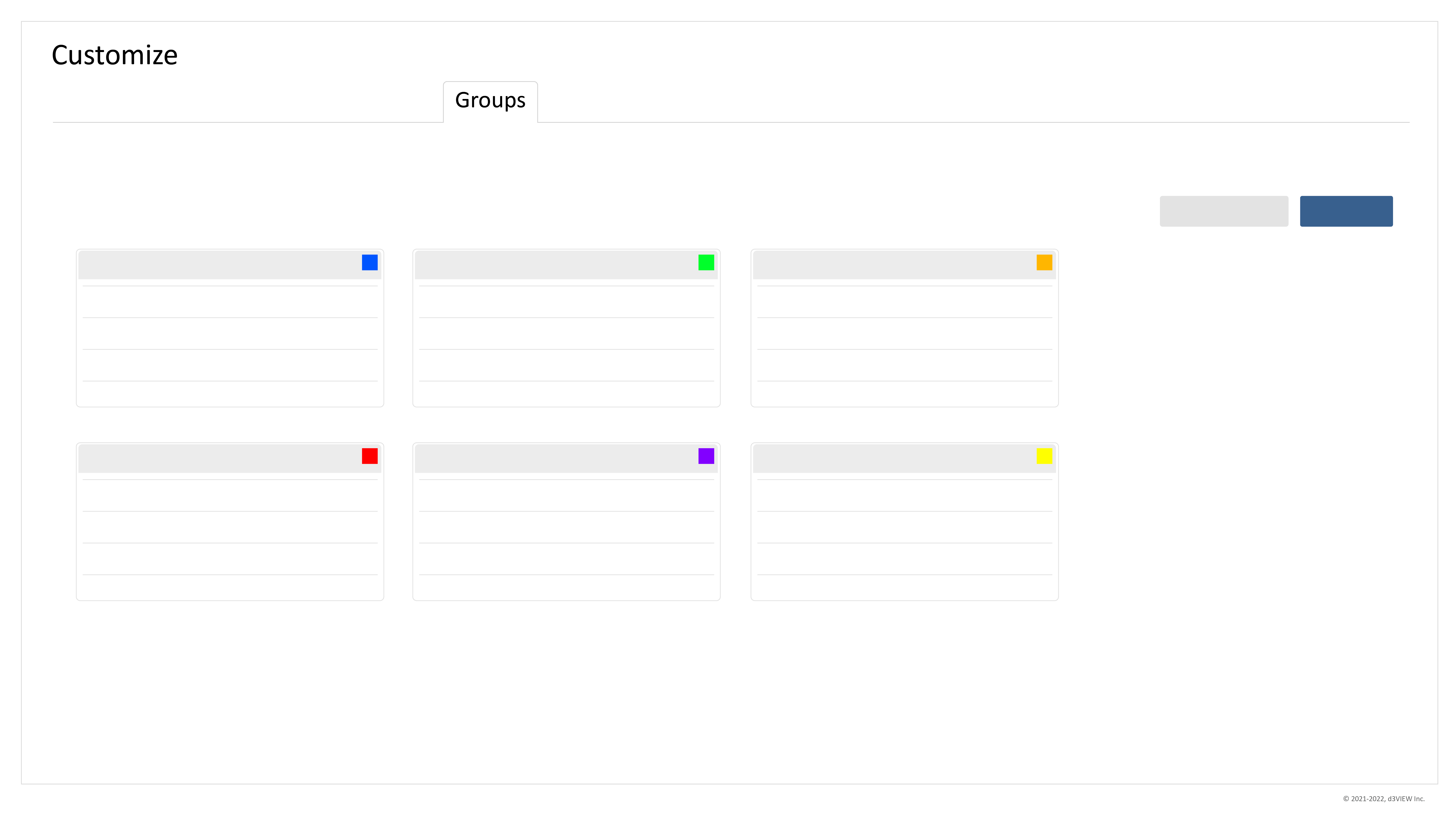Click first row in the blue-swatch card

tap(230, 302)
